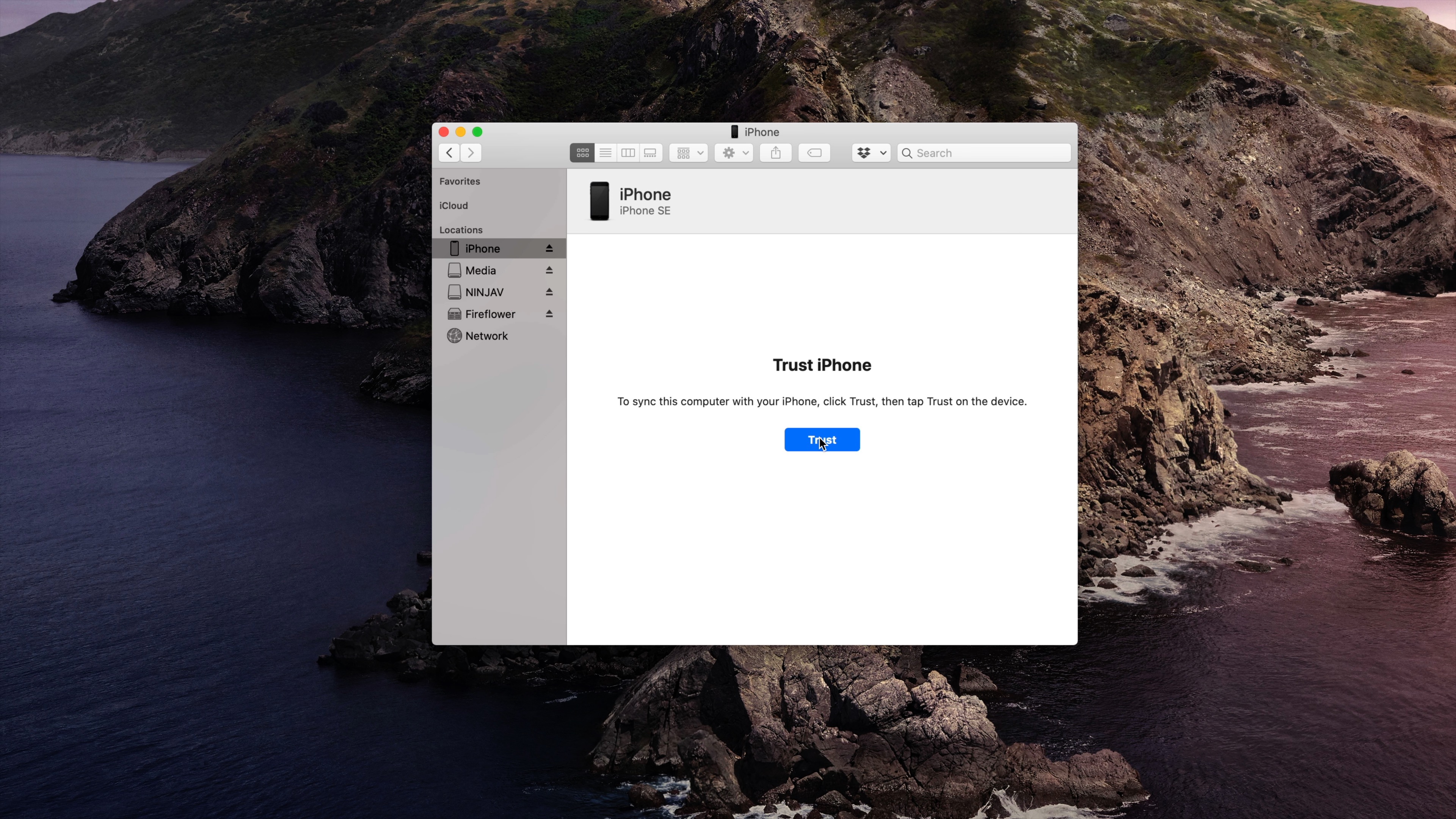
Task: Eject the NINJAV drive
Action: click(x=549, y=292)
